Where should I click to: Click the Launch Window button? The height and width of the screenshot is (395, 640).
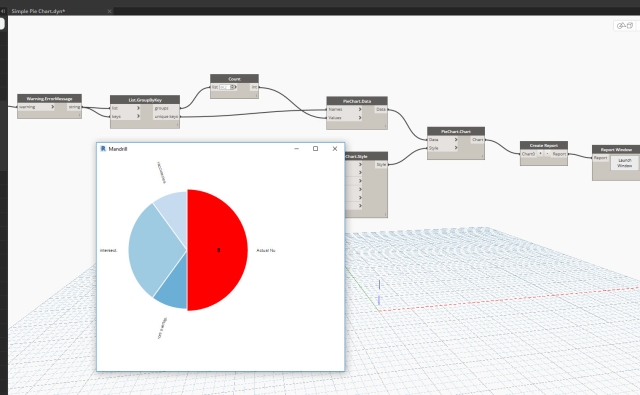pyautogui.click(x=624, y=163)
